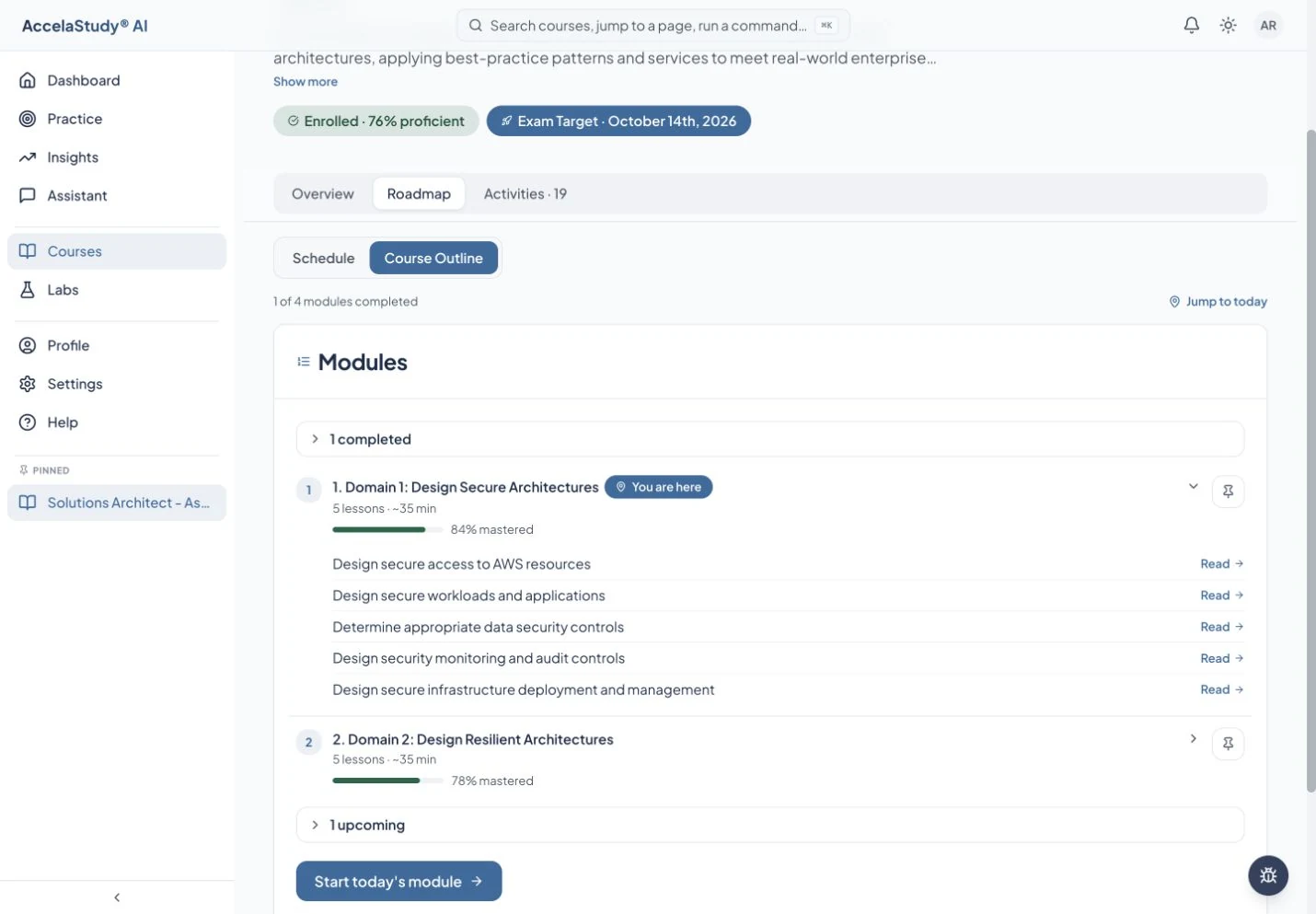
Task: Open the bug report floating button
Action: click(x=1268, y=875)
